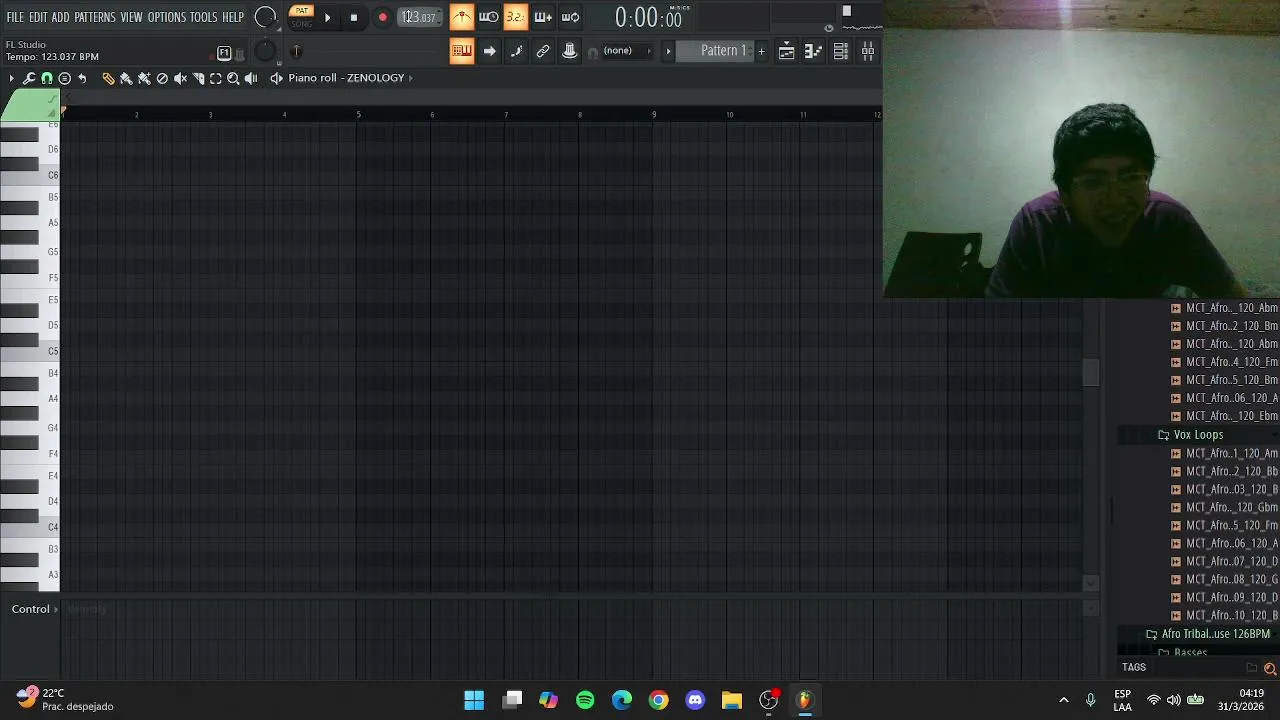Click the time display 0:00:00
1280x720 pixels.
click(x=648, y=17)
